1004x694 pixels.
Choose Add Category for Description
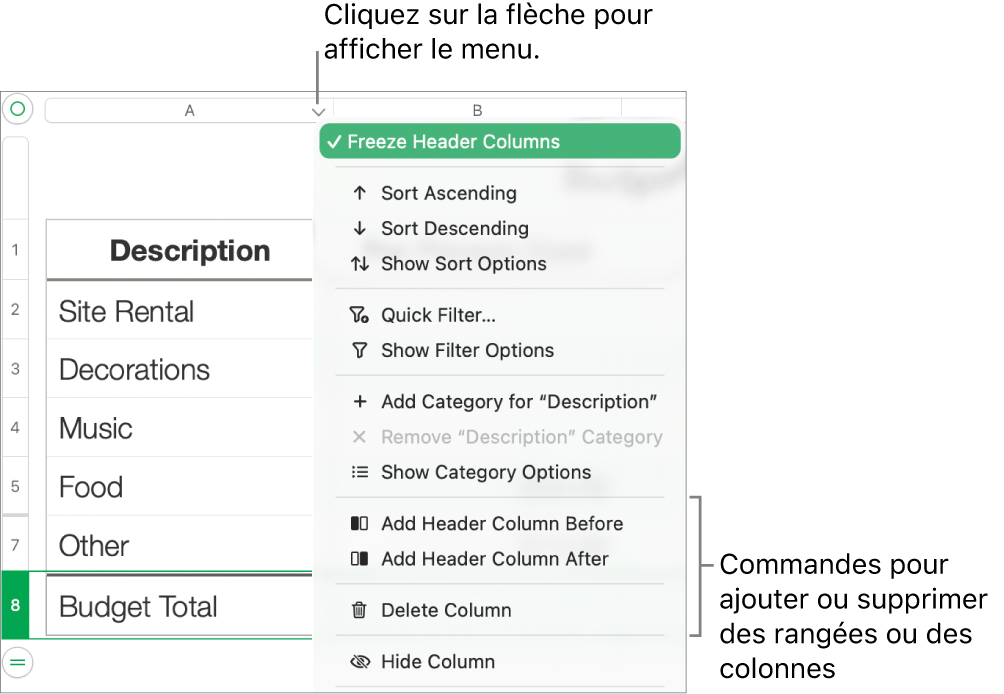coord(518,401)
